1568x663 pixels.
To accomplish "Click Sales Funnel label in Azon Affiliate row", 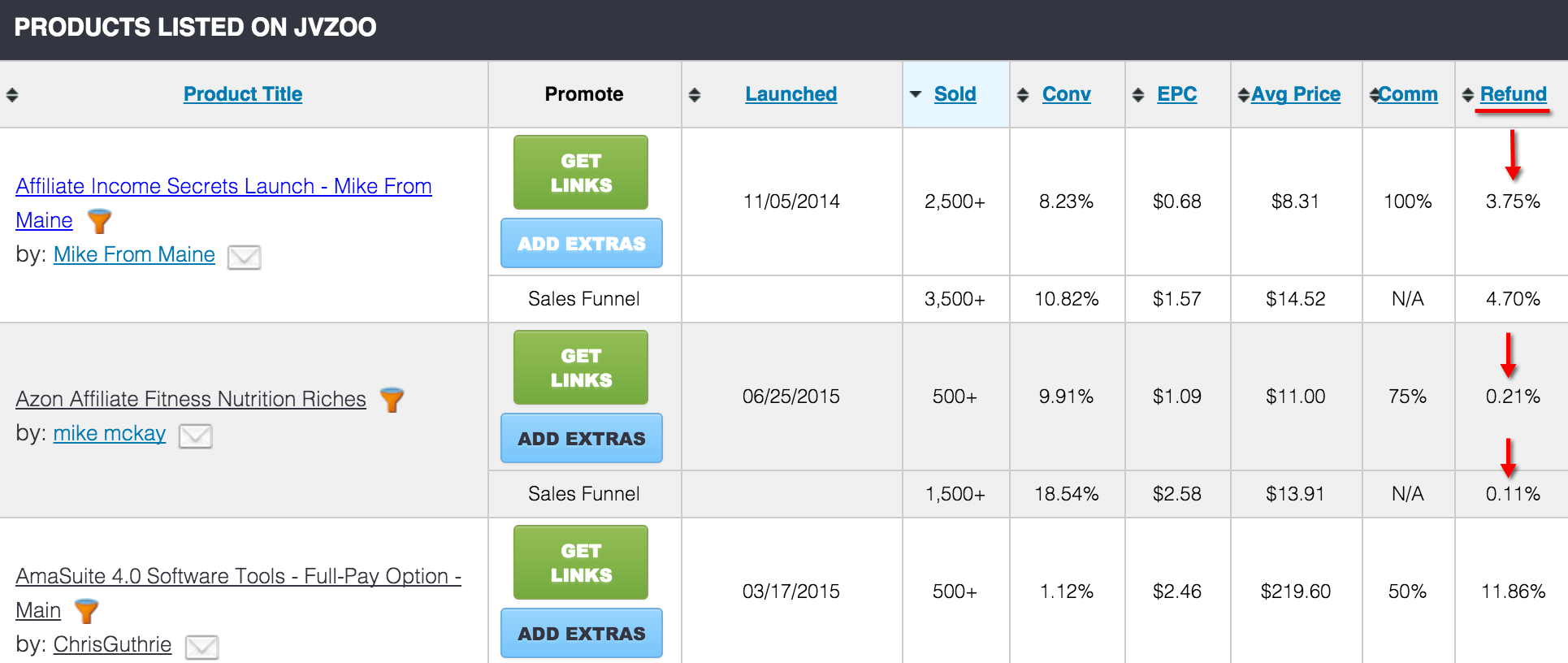I will click(x=584, y=494).
